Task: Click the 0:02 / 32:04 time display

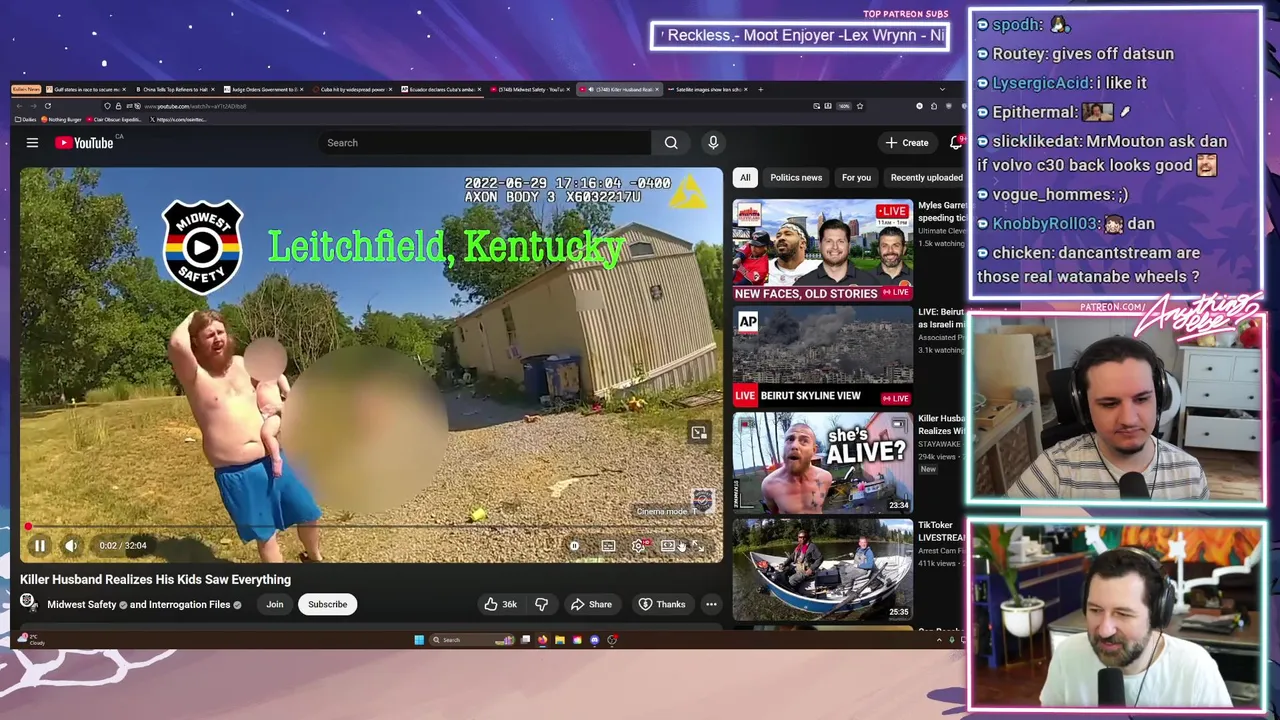Action: [123, 546]
